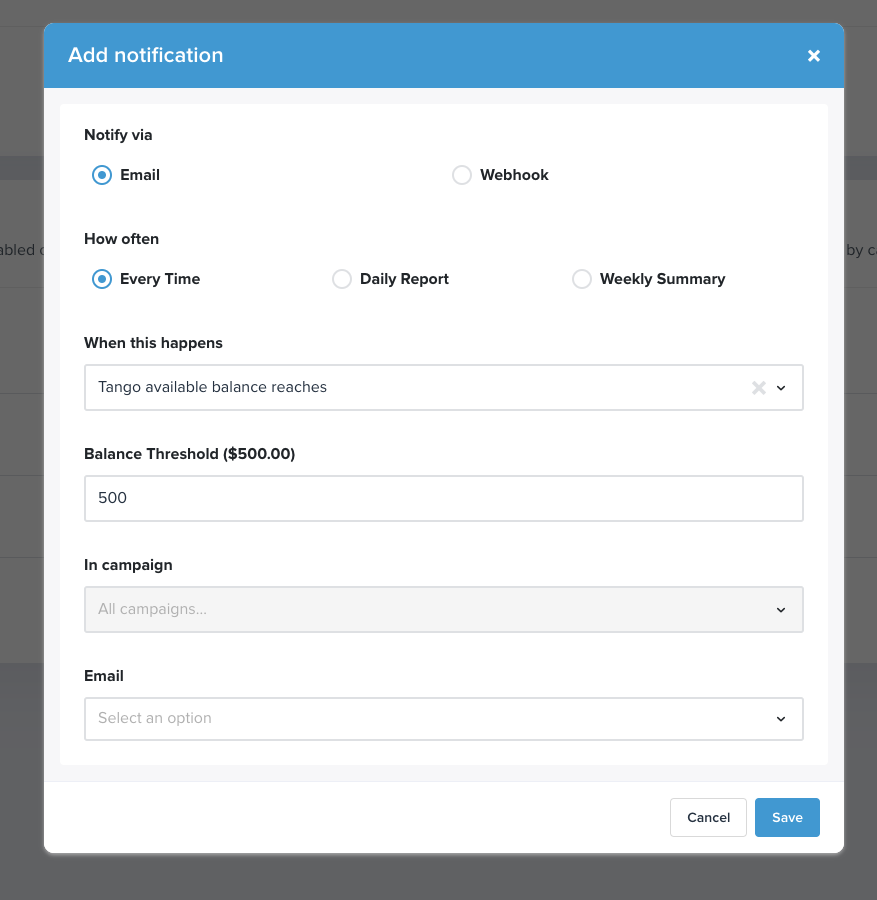Image resolution: width=877 pixels, height=900 pixels.
Task: Click the Add notification title bar
Action: tap(146, 55)
